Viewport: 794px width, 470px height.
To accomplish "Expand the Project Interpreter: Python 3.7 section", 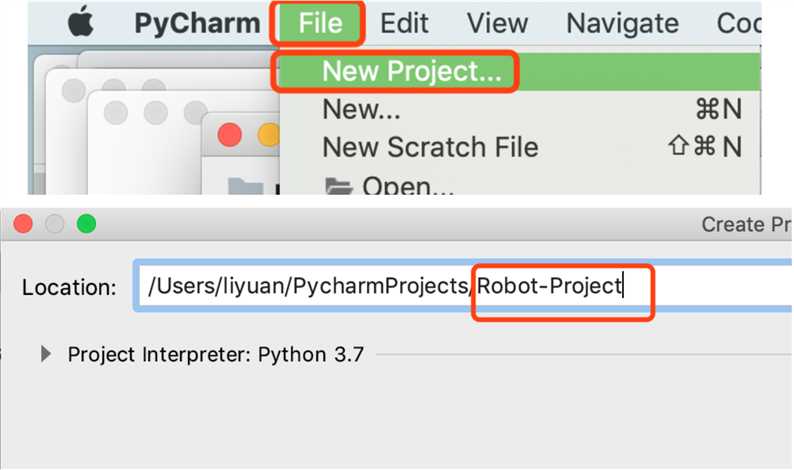I will point(46,354).
